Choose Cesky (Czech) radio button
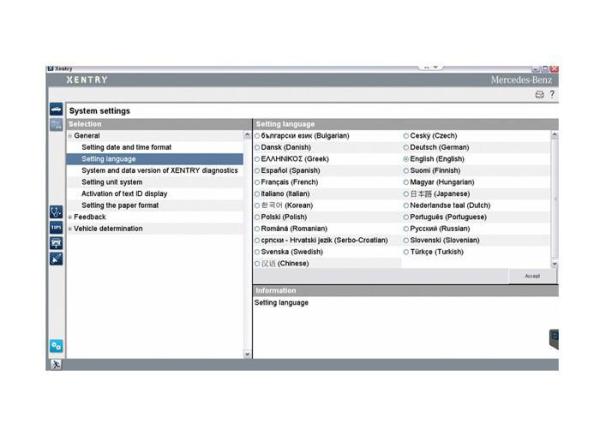600x428 pixels. [x=406, y=136]
